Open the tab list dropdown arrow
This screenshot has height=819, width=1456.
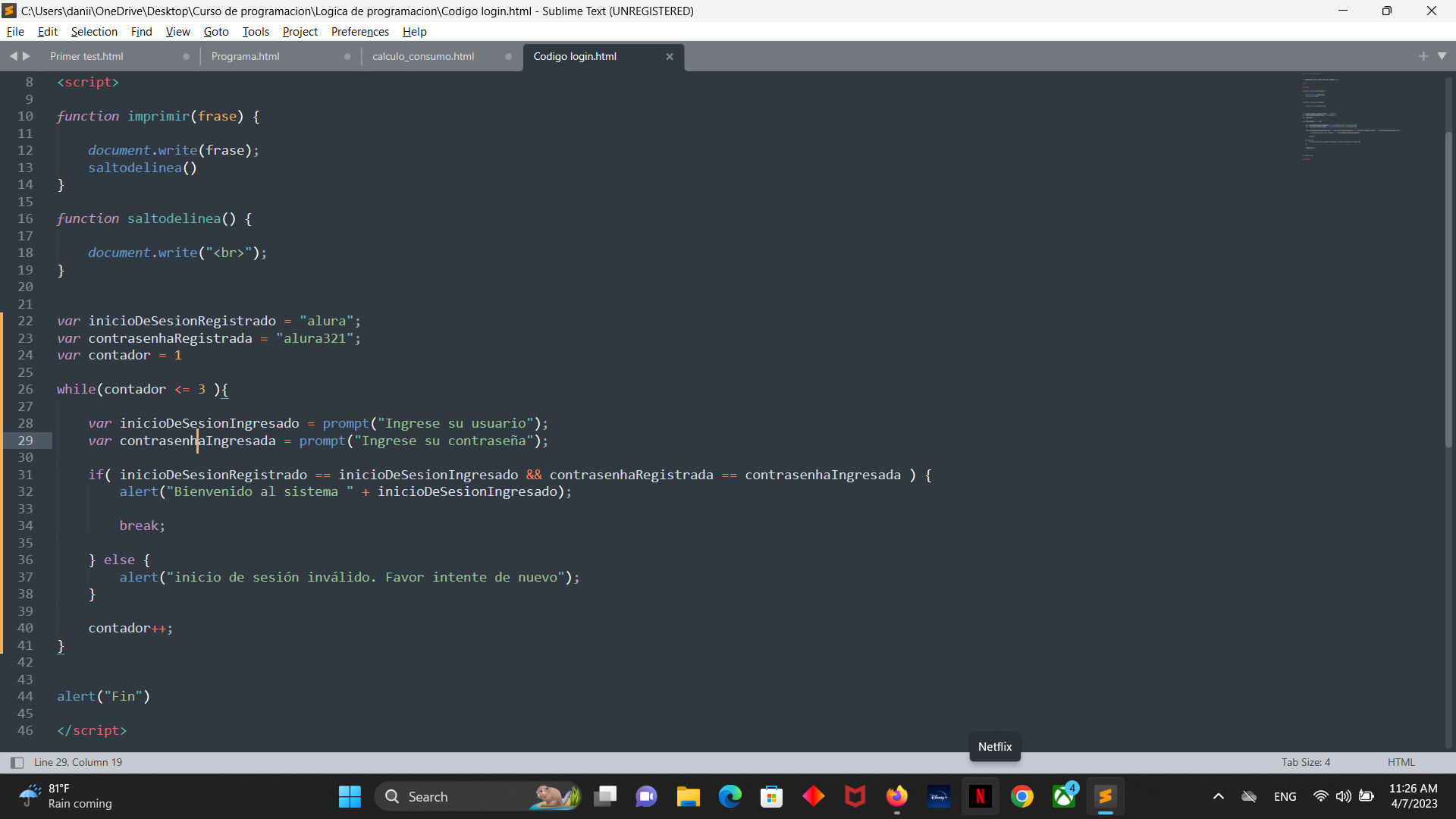pos(1442,56)
